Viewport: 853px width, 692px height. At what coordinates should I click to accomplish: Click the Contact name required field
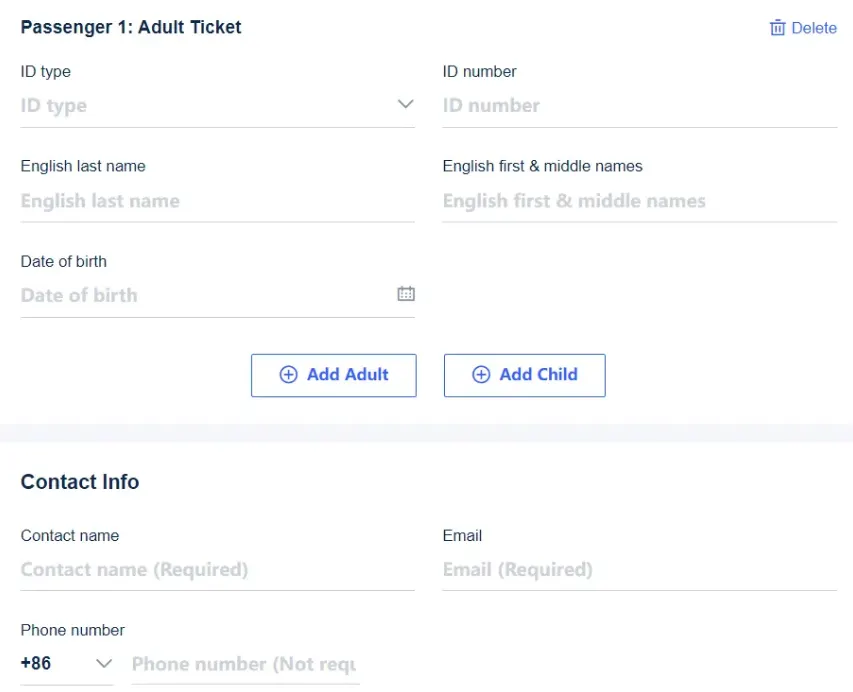click(200, 568)
